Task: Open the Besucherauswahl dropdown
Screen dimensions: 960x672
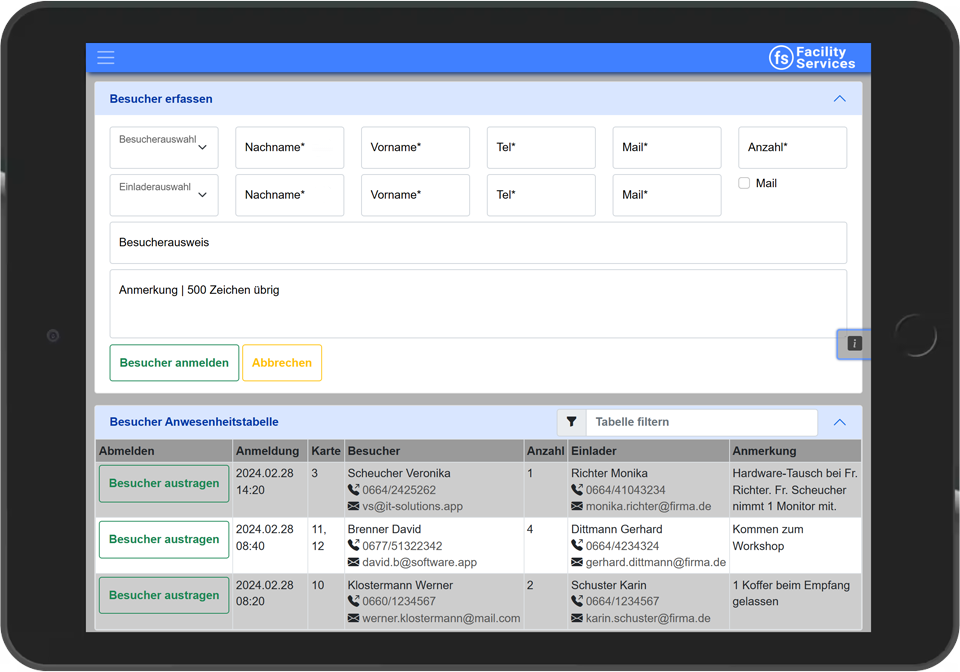Action: [x=164, y=147]
